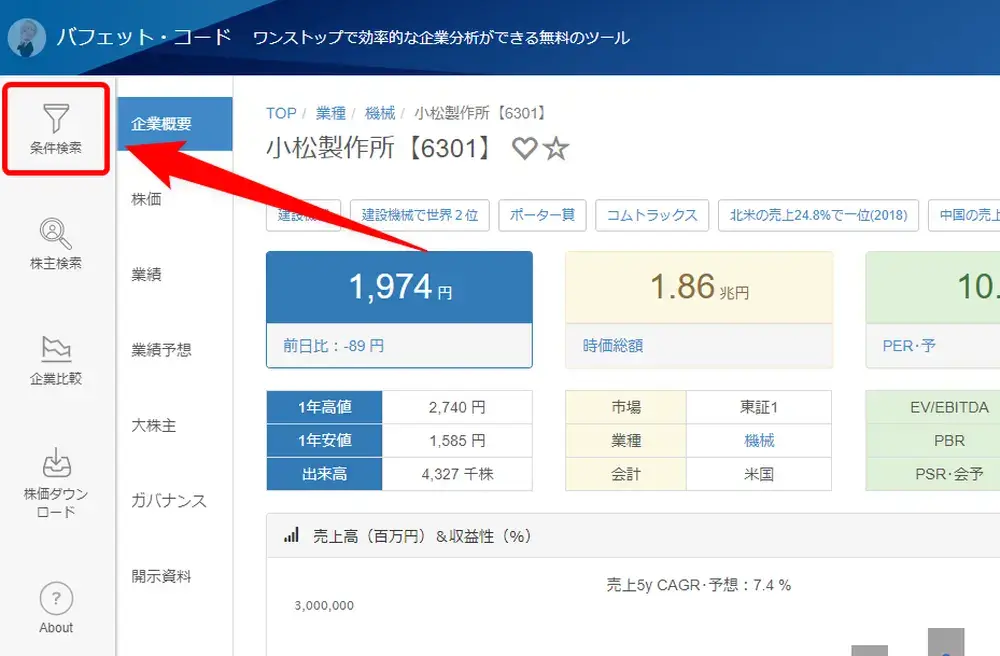This screenshot has width=1000, height=656.
Task: Click the PBR label
Action: pyautogui.click(x=950, y=441)
